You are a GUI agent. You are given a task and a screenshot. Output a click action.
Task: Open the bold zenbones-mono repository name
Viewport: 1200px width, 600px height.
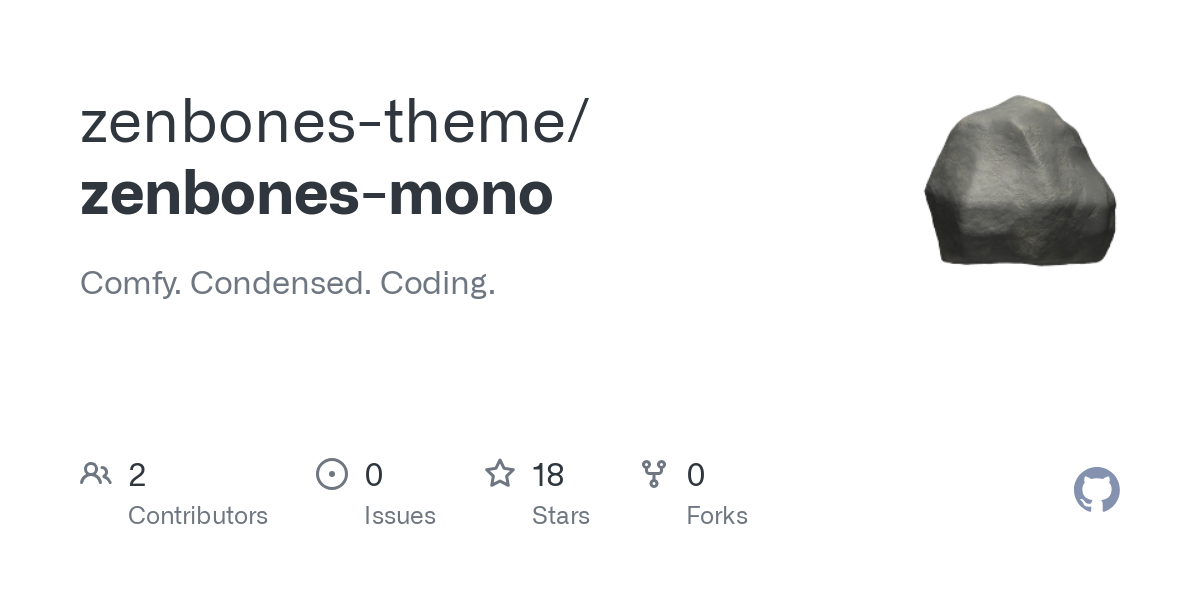coord(316,193)
